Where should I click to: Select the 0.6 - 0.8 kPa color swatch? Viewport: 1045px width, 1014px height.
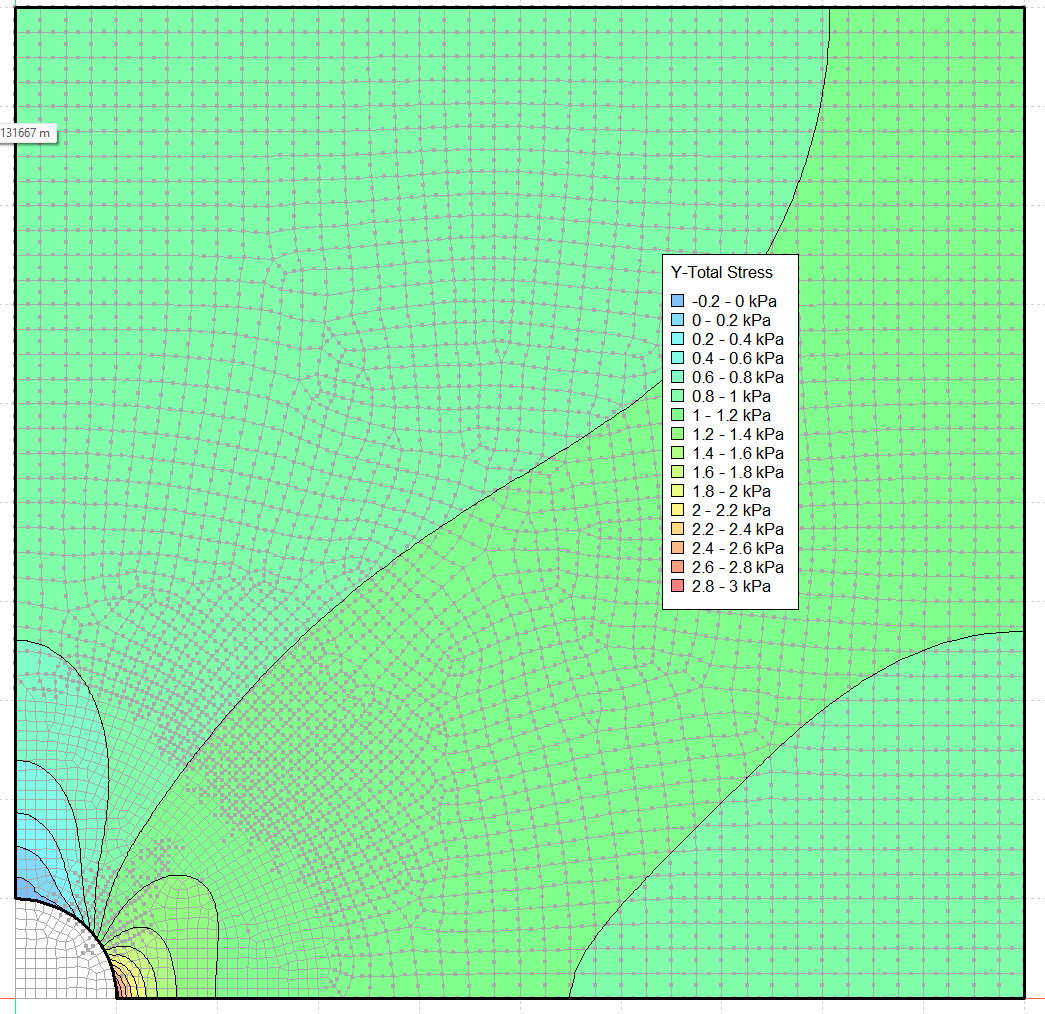677,377
